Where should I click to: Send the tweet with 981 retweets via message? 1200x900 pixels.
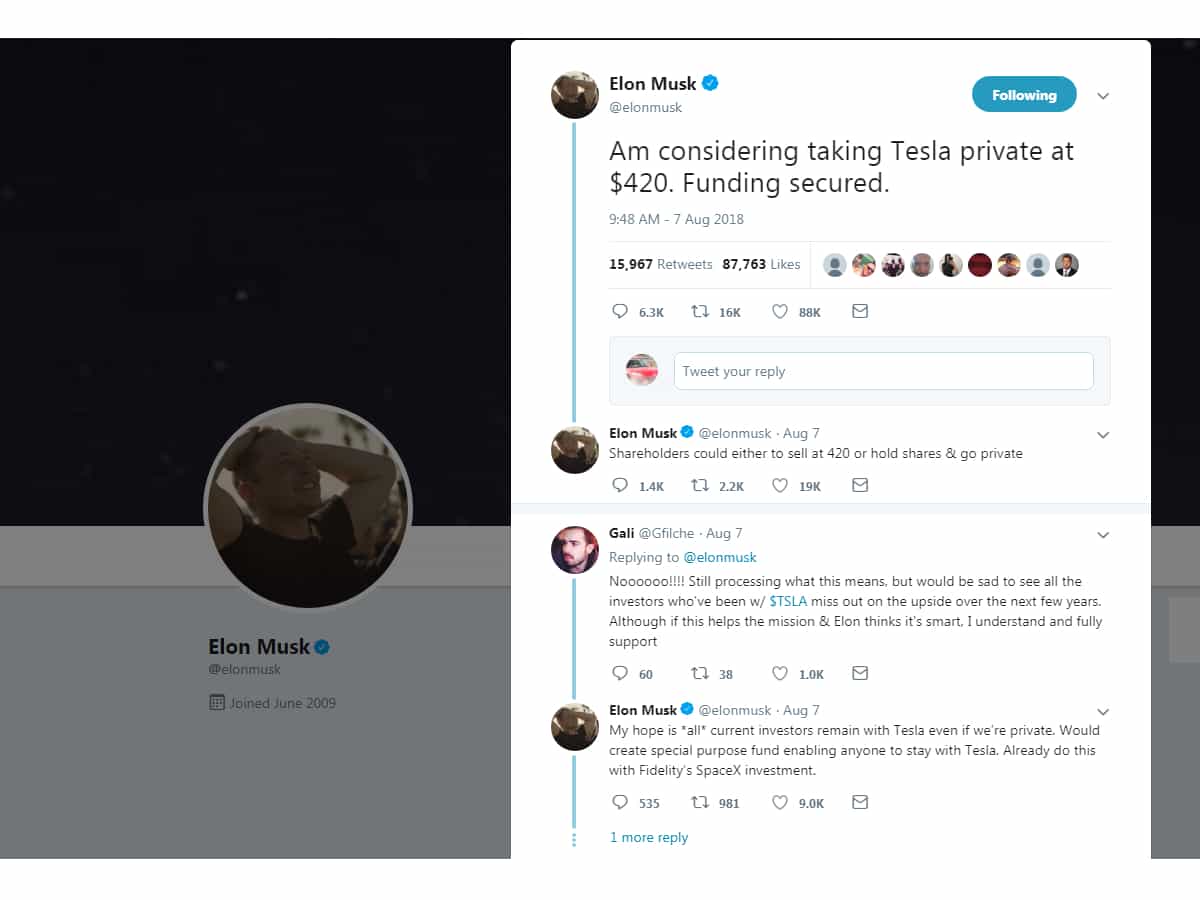(860, 803)
